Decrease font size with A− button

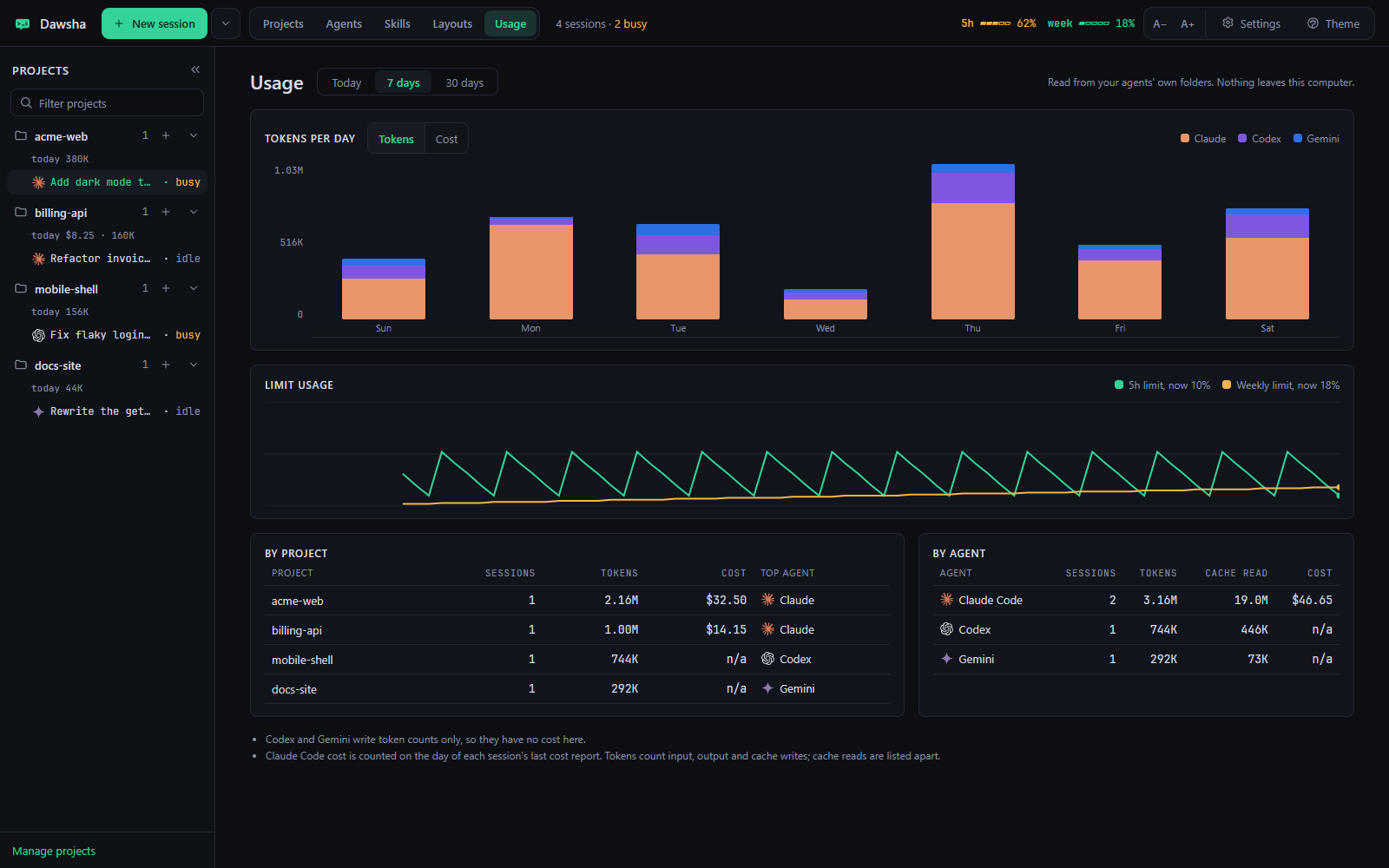point(1160,24)
